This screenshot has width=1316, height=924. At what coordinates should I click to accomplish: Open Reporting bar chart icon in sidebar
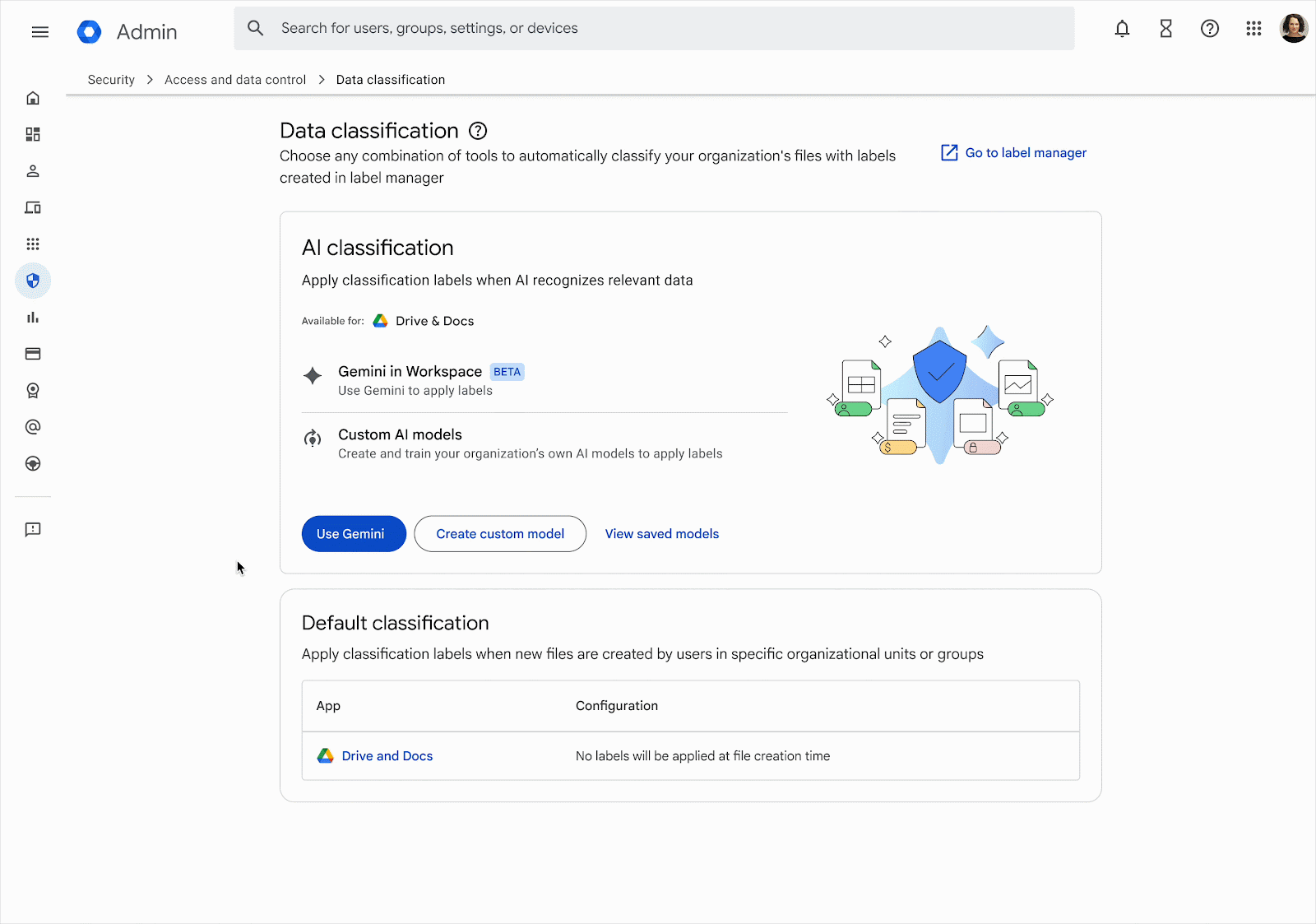pyautogui.click(x=33, y=318)
